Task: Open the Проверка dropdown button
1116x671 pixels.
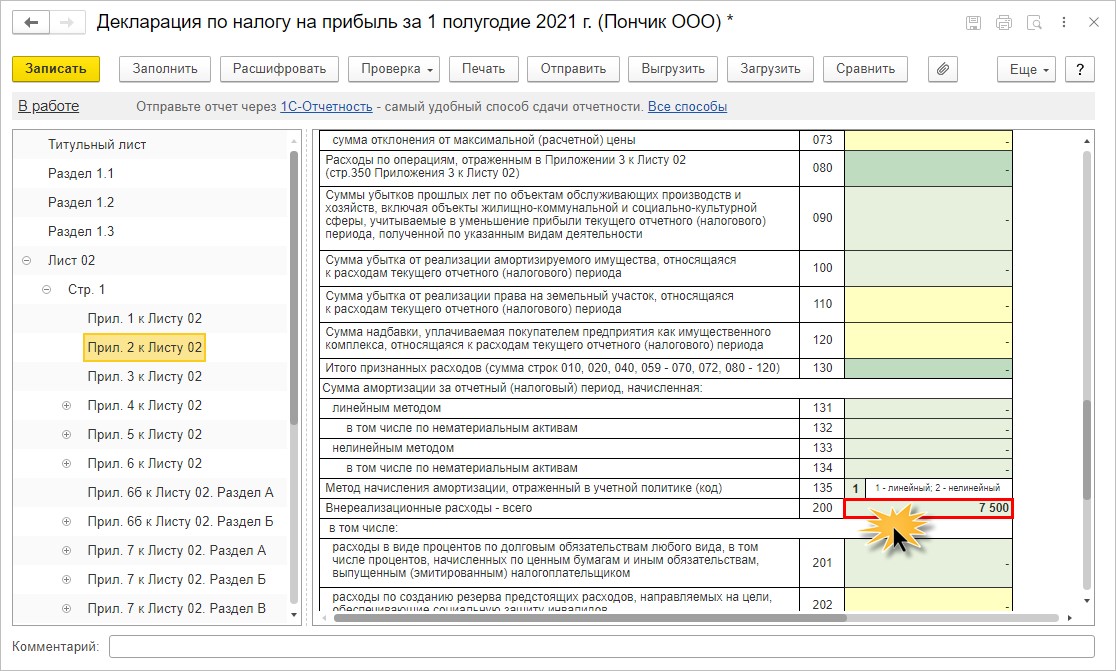Action: 394,69
